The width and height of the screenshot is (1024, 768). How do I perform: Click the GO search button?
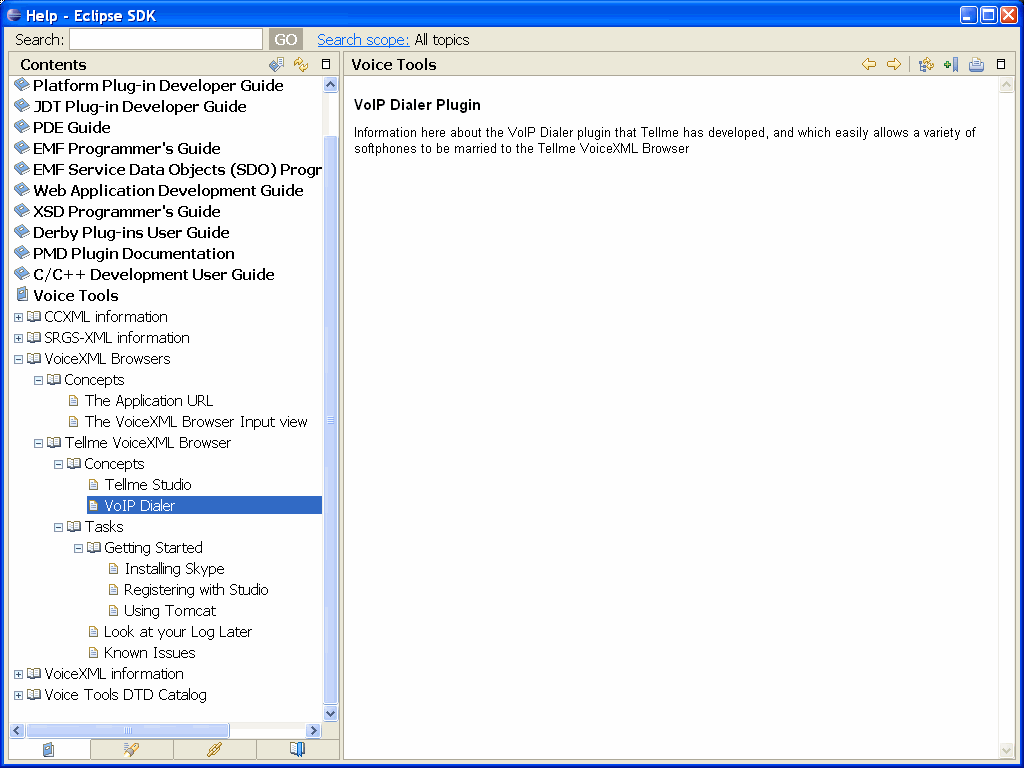pyautogui.click(x=285, y=39)
